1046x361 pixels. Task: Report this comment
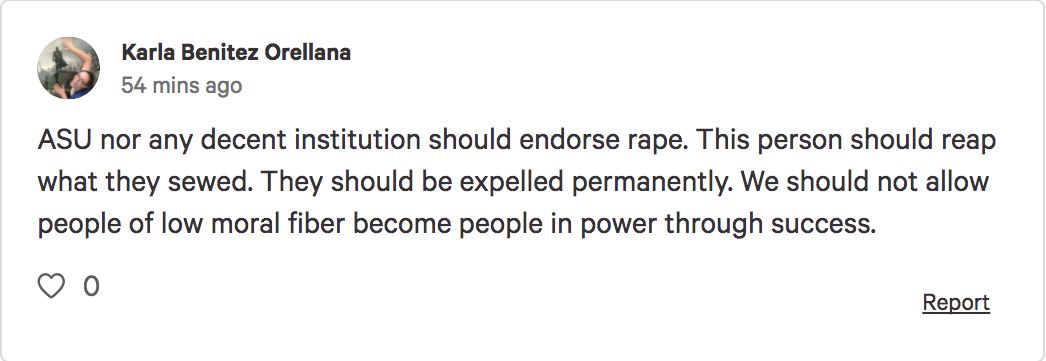(956, 302)
